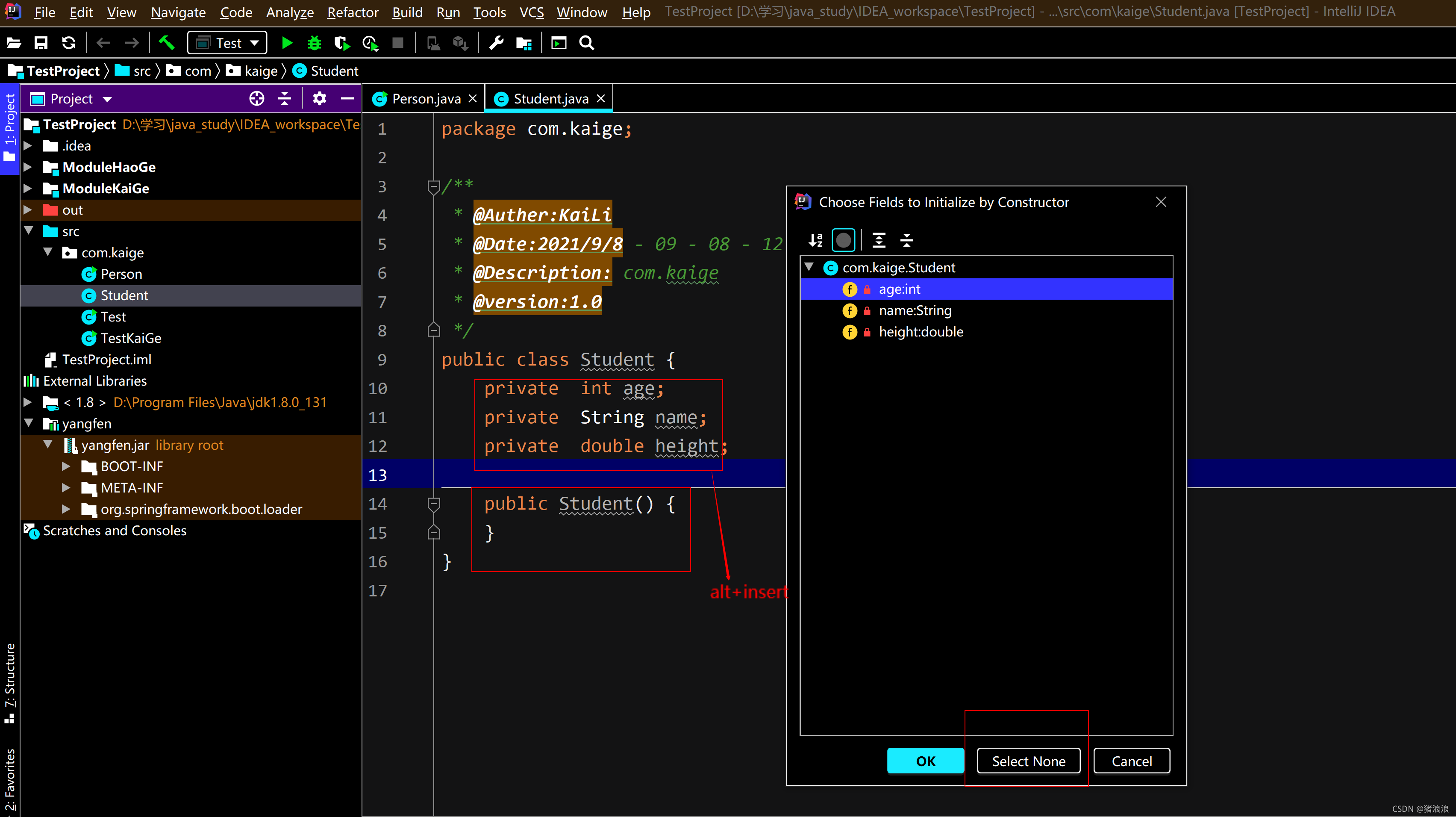Navigate back with left arrow icon
This screenshot has width=1456, height=817.
[x=103, y=43]
